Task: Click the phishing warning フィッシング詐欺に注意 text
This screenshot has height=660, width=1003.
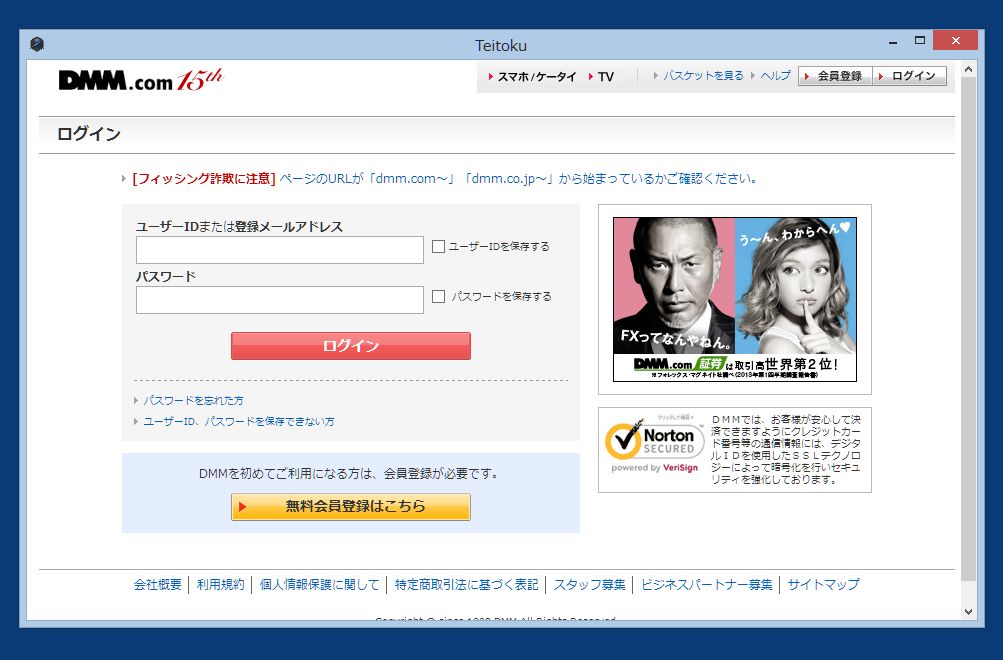Action: [203, 178]
